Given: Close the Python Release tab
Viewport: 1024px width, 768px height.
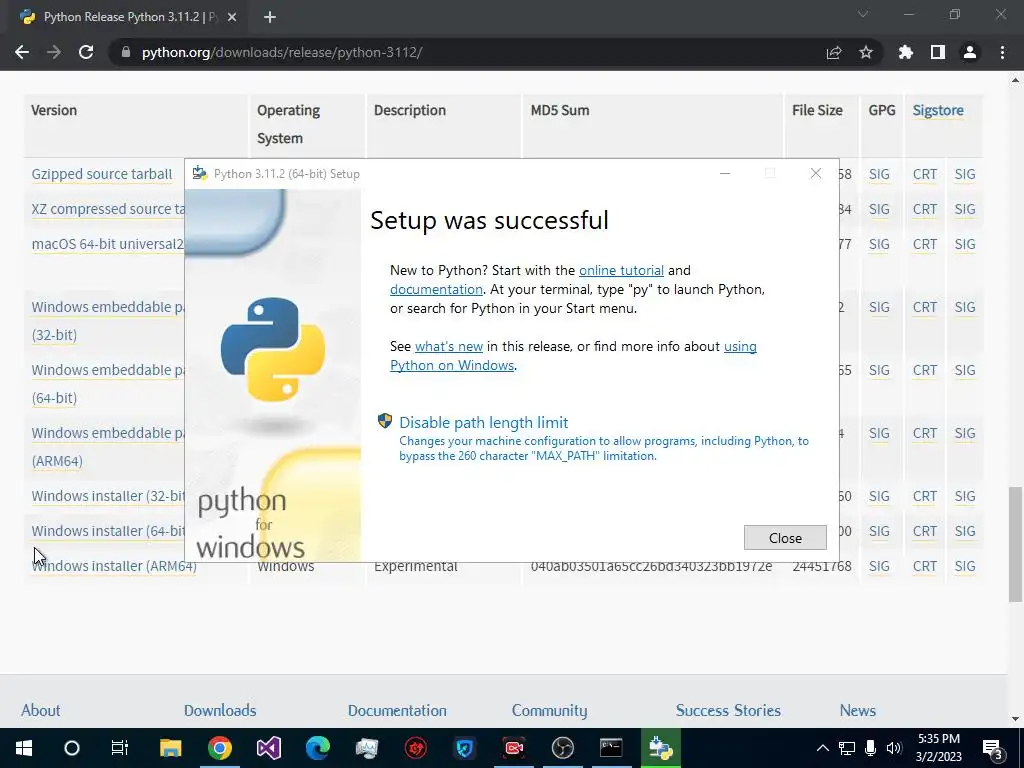Looking at the screenshot, I should pos(232,17).
